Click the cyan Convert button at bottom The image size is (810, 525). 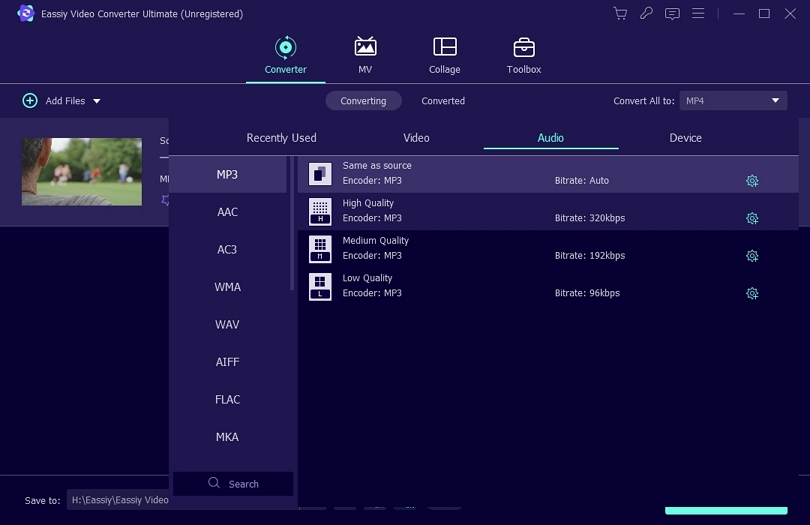coord(726,510)
